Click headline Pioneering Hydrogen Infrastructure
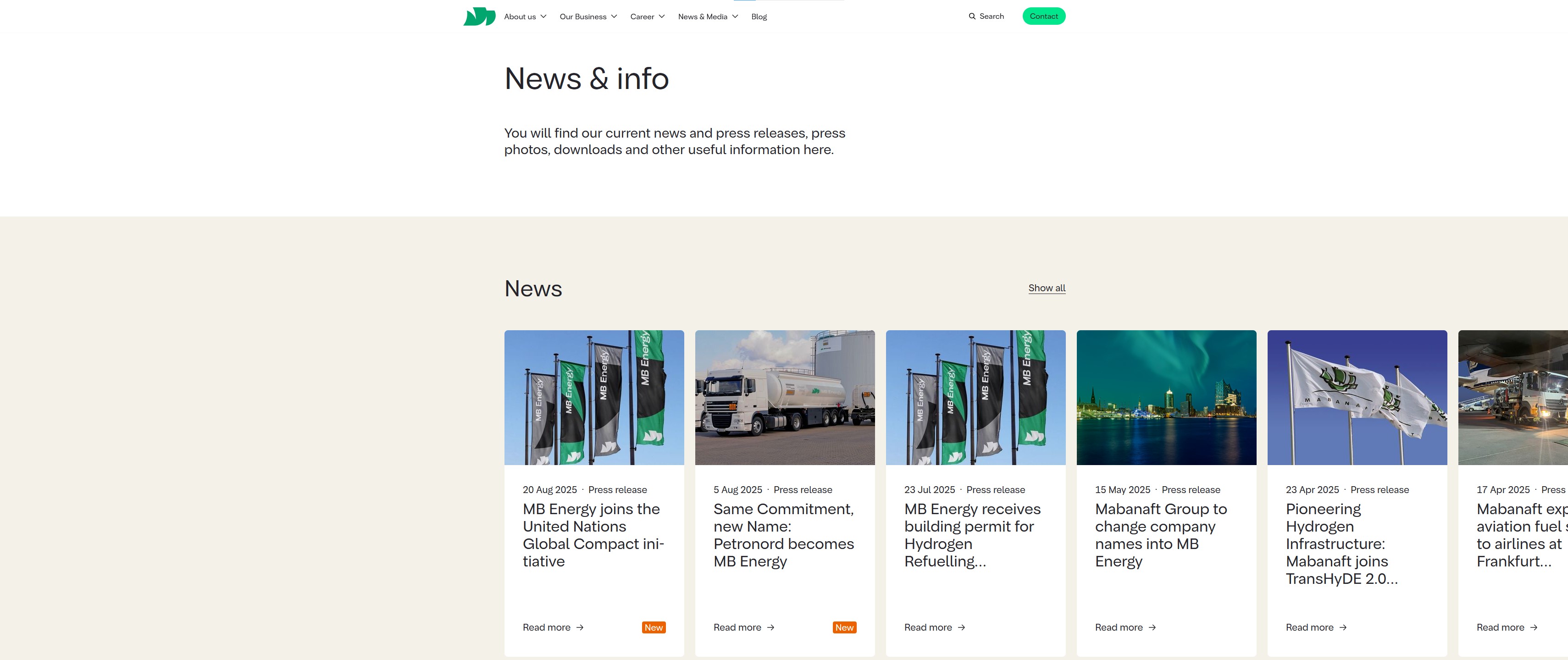 [1341, 544]
